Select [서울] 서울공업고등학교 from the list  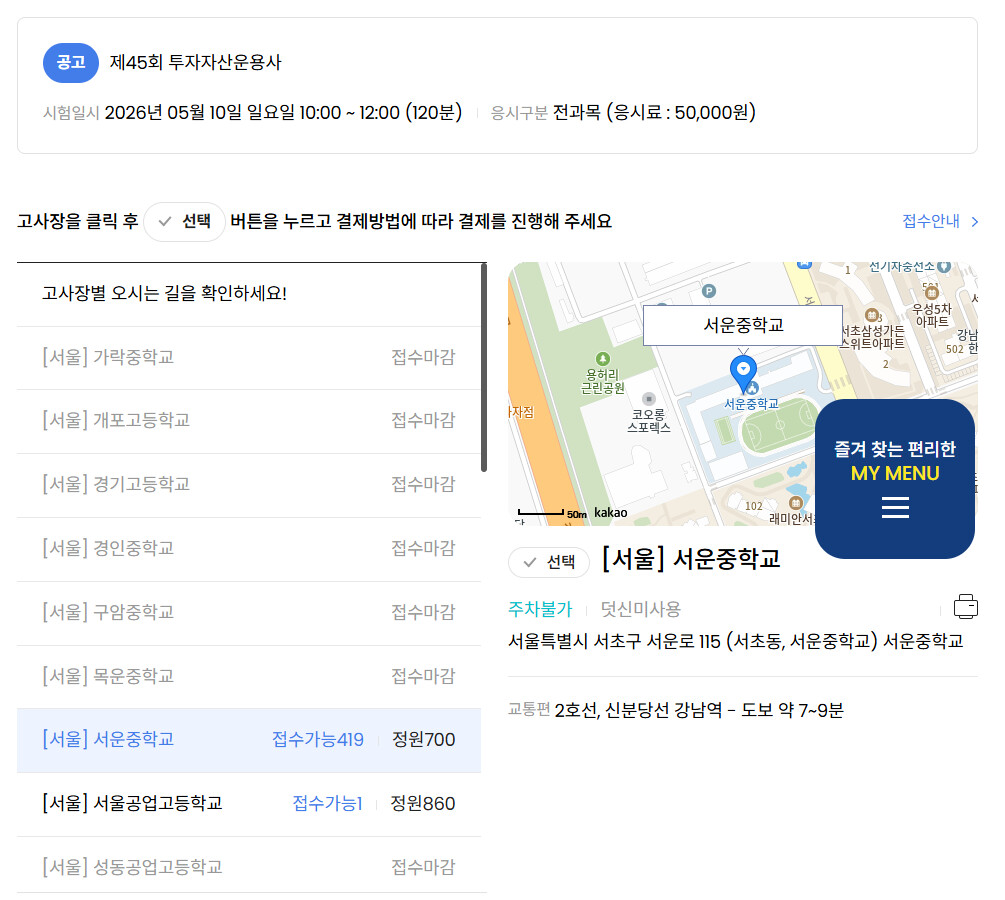pyautogui.click(x=248, y=804)
